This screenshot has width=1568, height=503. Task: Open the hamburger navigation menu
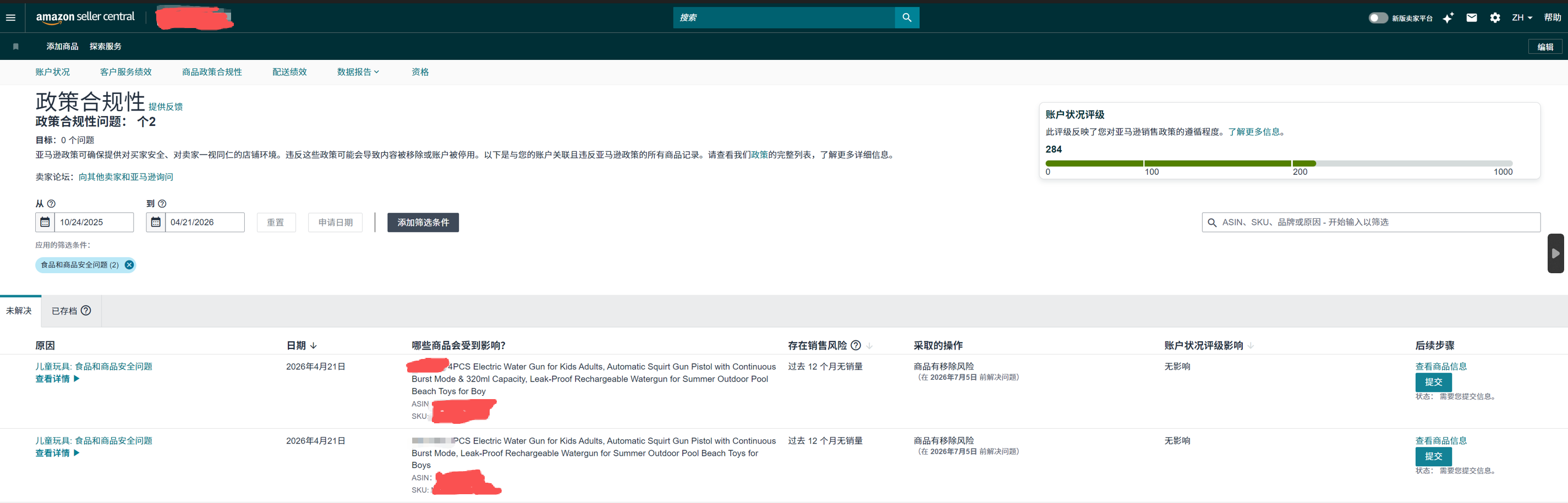10,18
